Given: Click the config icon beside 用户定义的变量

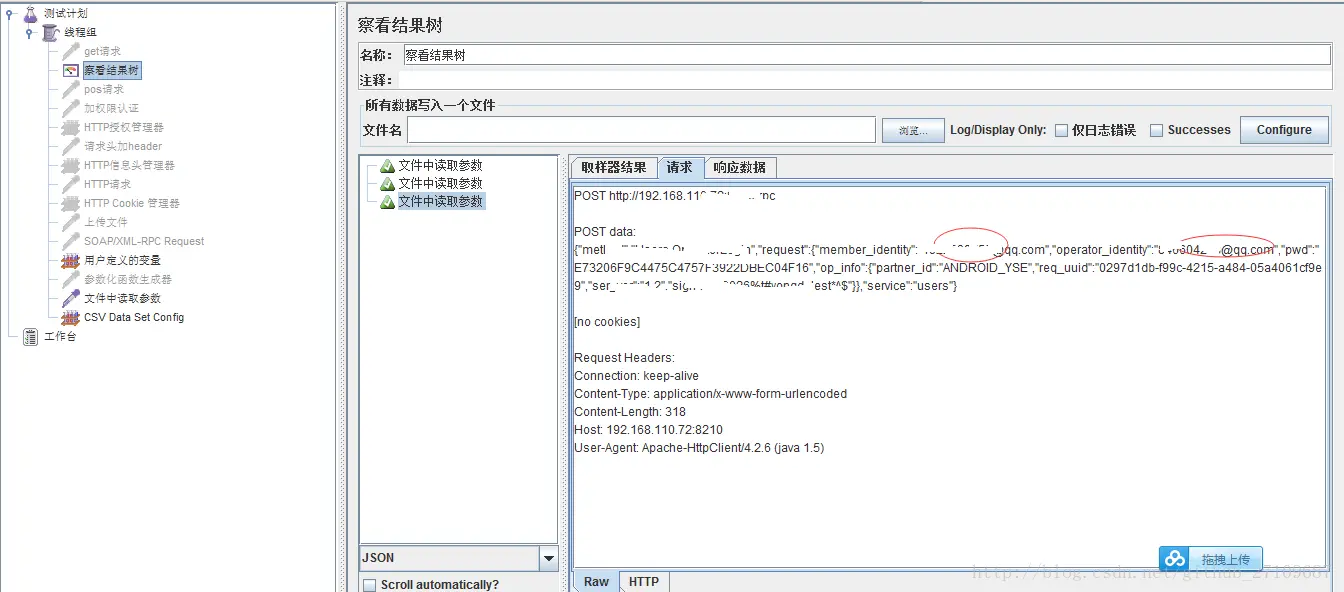Looking at the screenshot, I should pos(71,261).
